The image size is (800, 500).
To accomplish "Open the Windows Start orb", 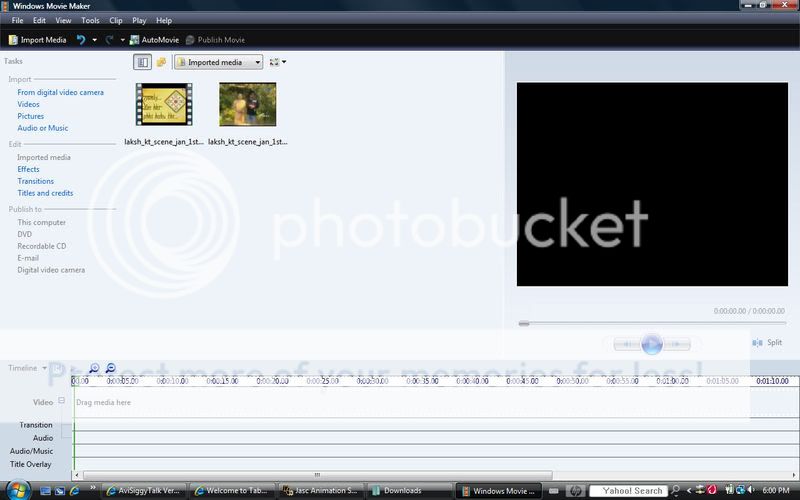I will [x=17, y=490].
